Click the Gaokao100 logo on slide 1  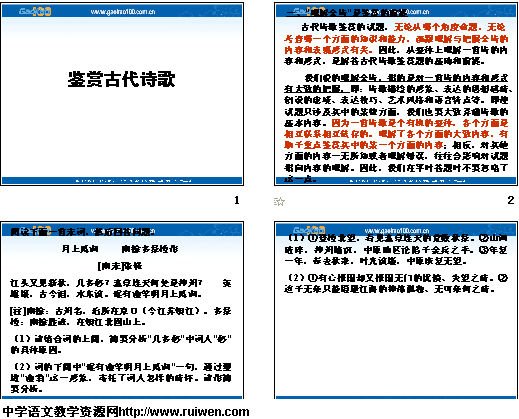(35, 12)
